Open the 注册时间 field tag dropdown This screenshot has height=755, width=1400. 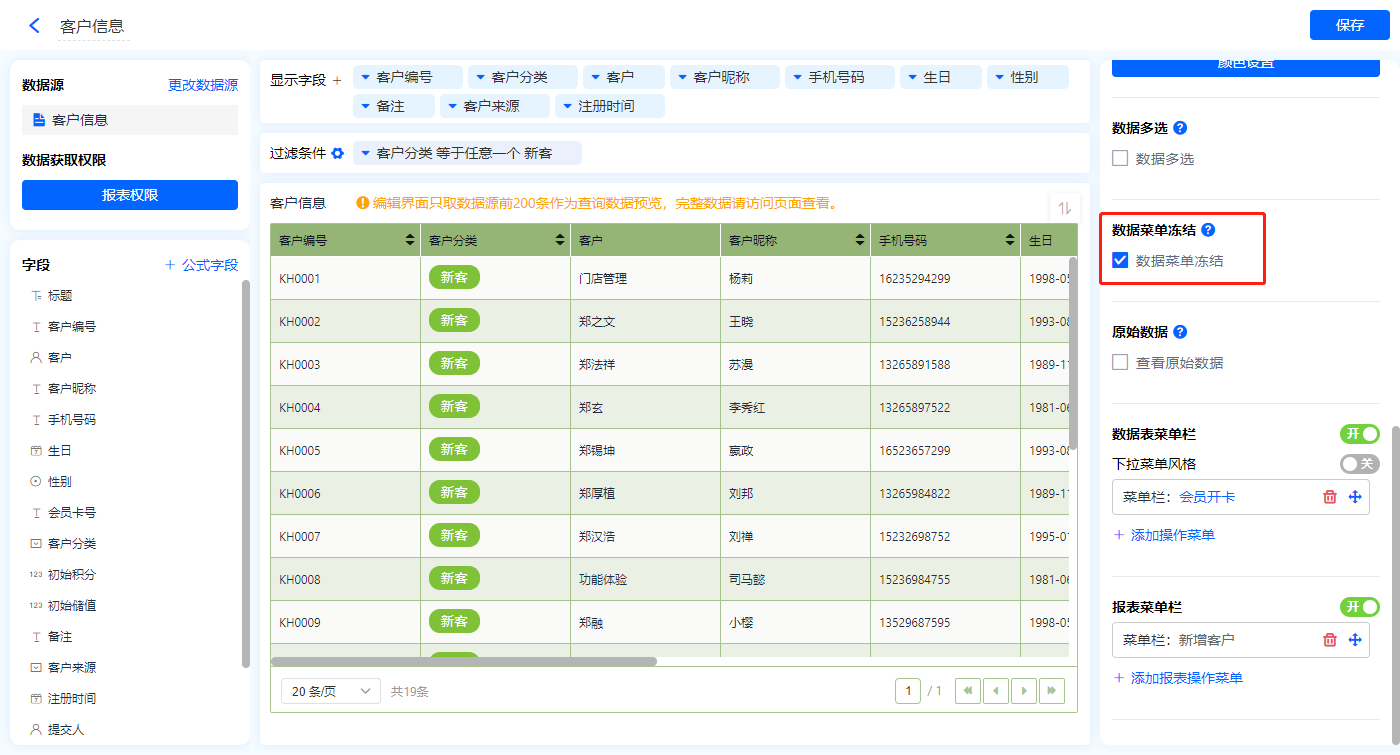(x=567, y=106)
